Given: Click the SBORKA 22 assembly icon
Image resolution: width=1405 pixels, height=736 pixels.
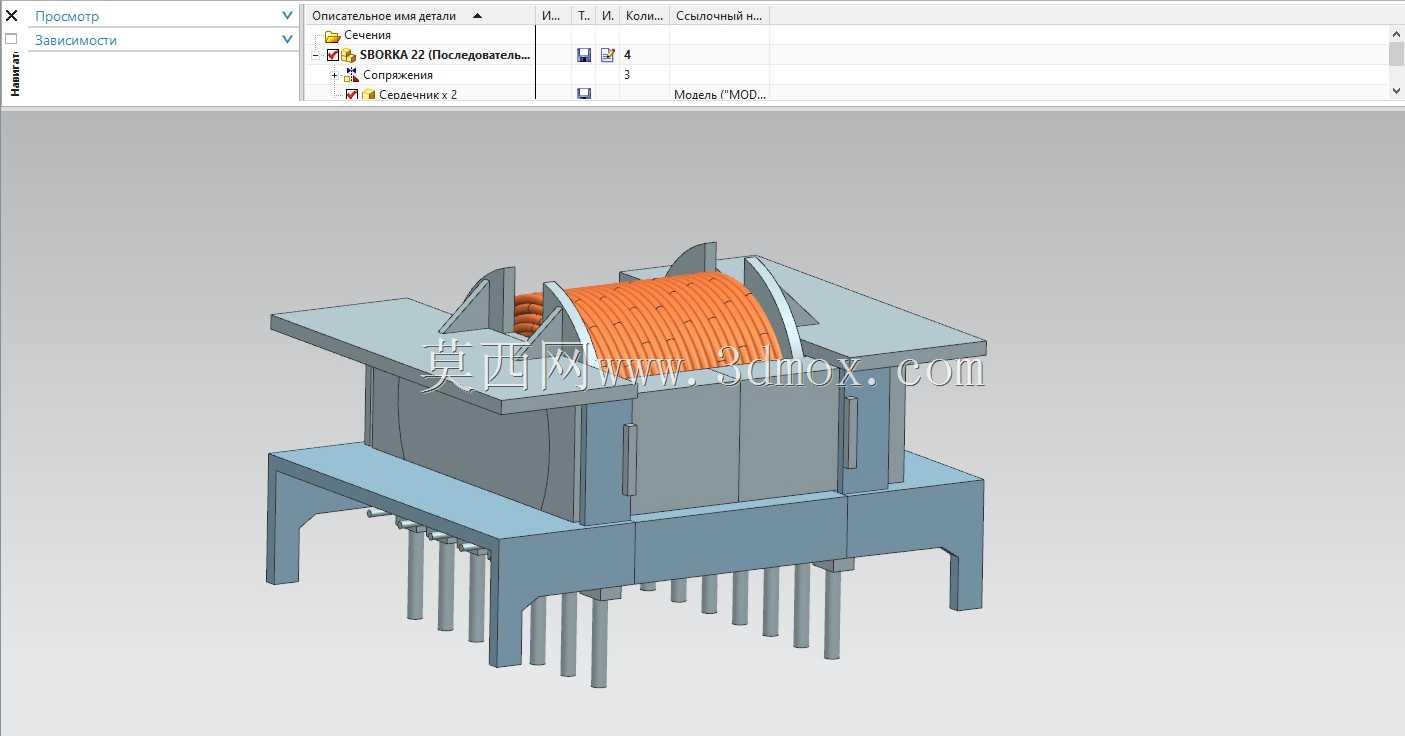Looking at the screenshot, I should tap(349, 55).
